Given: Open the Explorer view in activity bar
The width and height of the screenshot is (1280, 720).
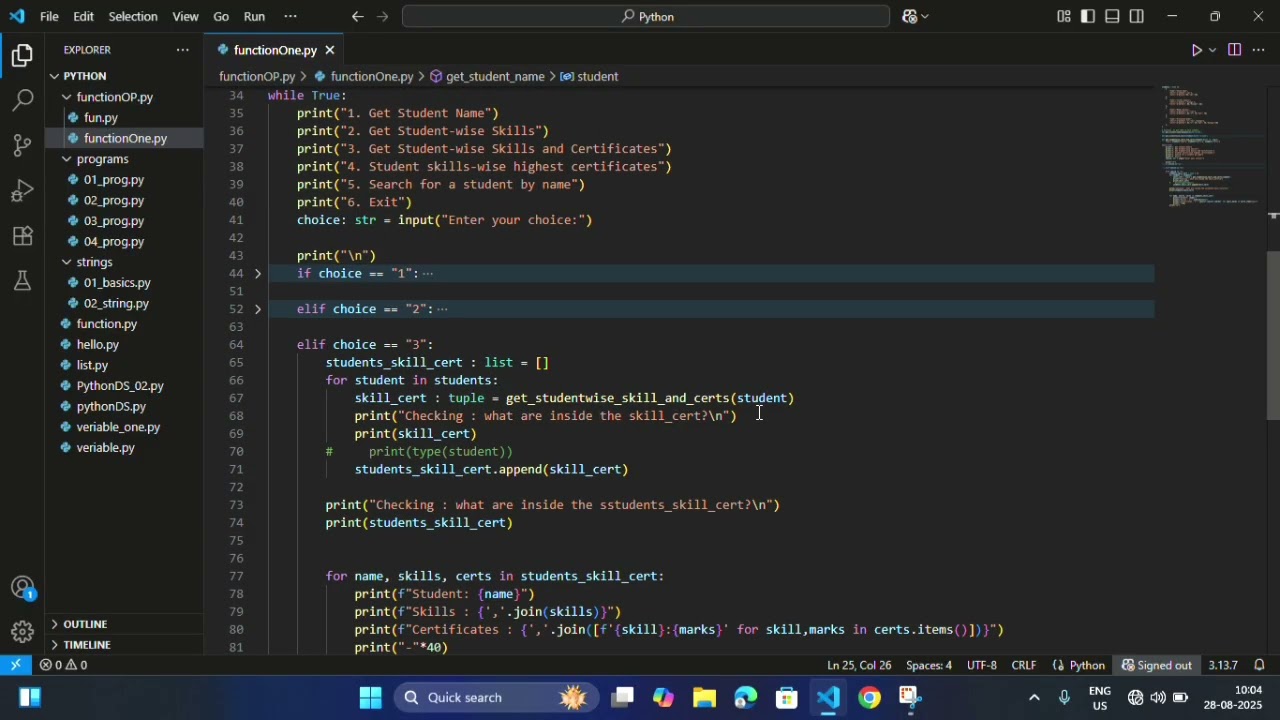Looking at the screenshot, I should (x=22, y=56).
